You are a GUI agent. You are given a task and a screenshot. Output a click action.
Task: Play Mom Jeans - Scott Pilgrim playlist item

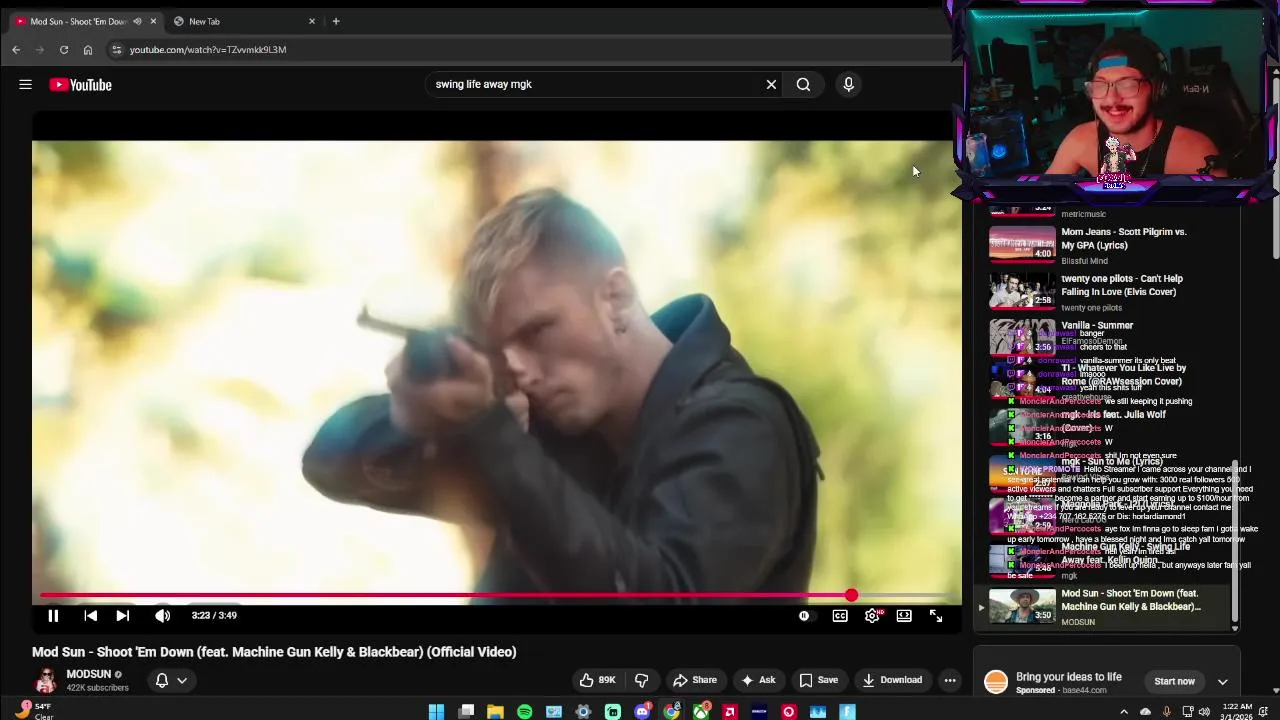(x=1123, y=238)
